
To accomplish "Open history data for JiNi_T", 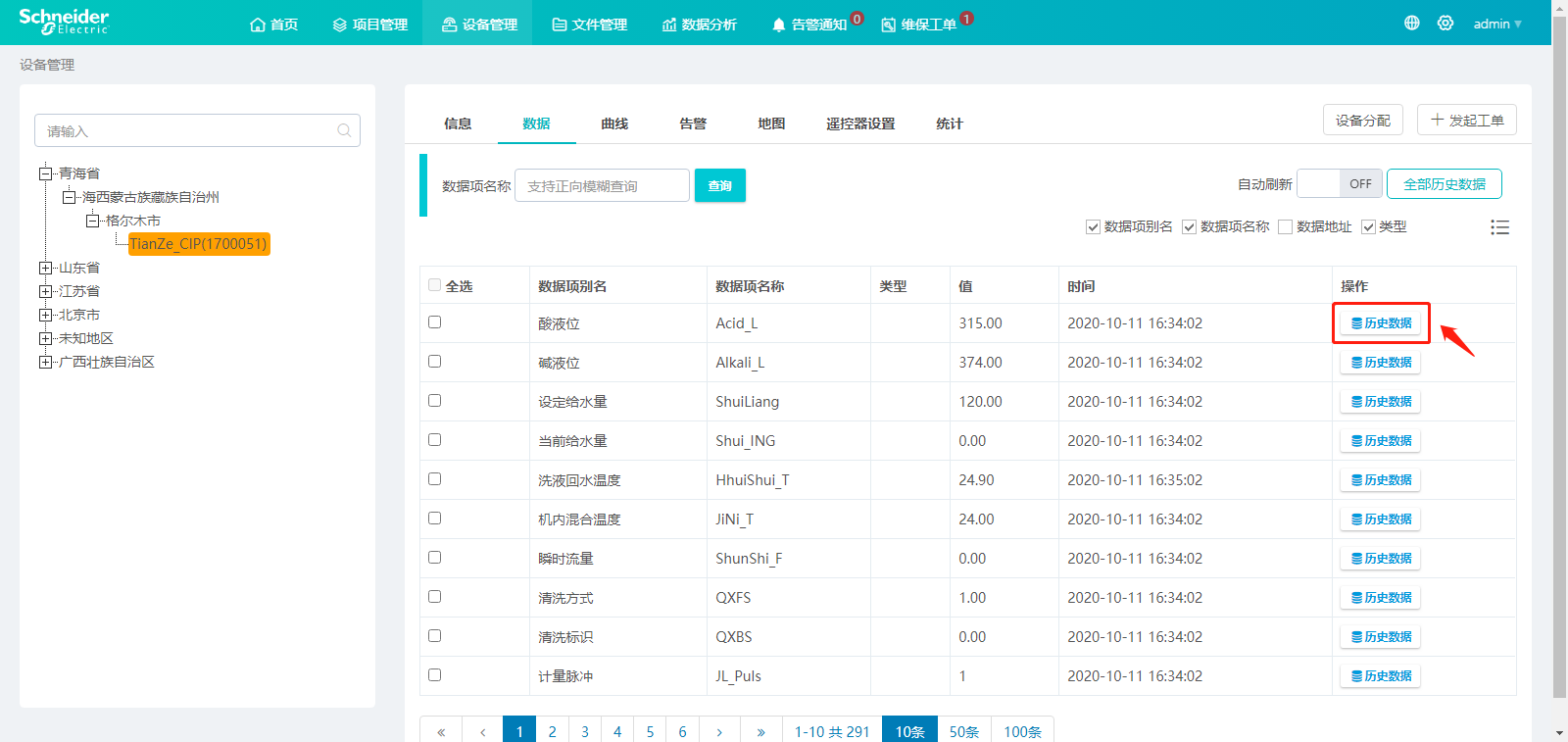I will (x=1381, y=519).
